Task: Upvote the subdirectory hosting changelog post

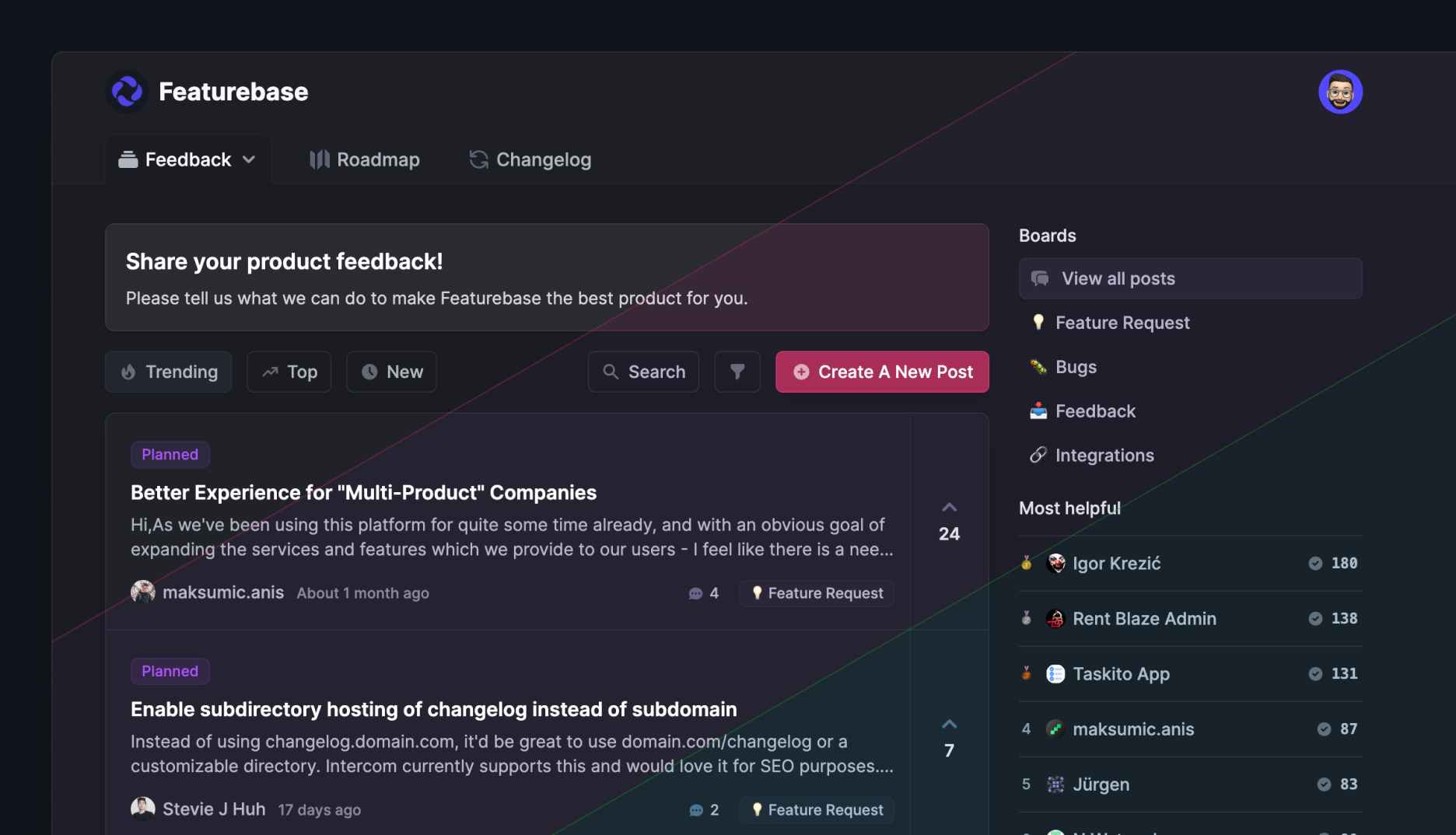Action: 949,725
